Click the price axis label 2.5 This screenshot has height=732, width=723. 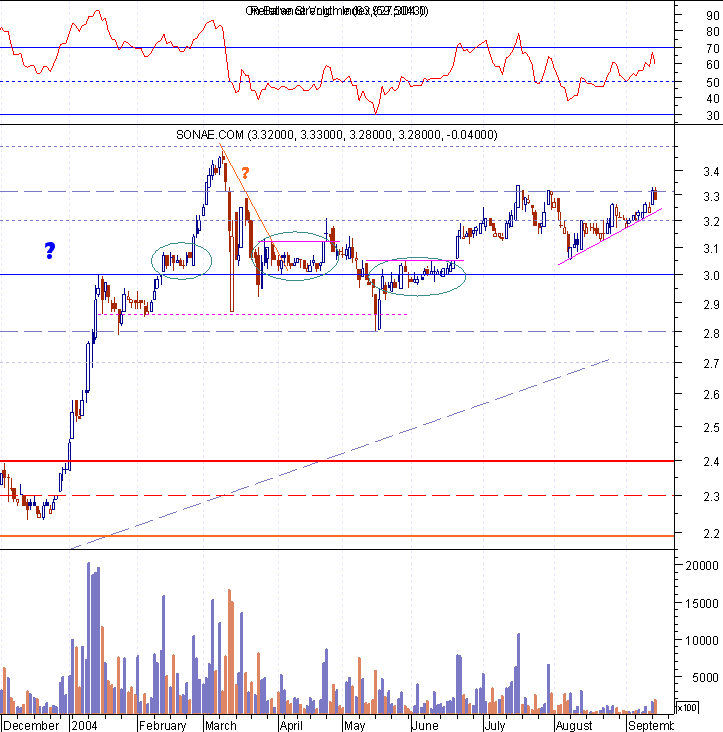click(x=711, y=428)
